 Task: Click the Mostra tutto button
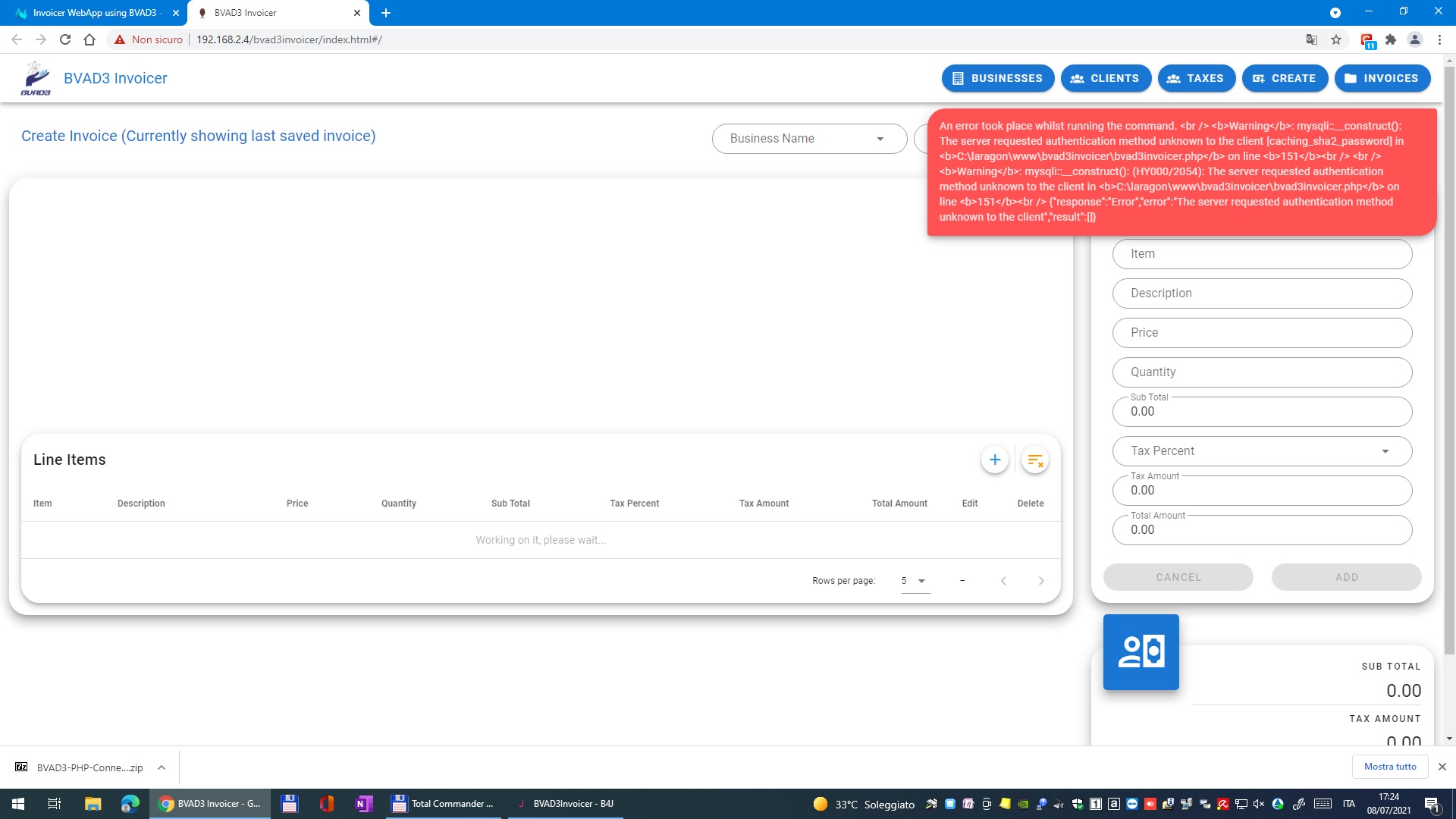coord(1389,767)
